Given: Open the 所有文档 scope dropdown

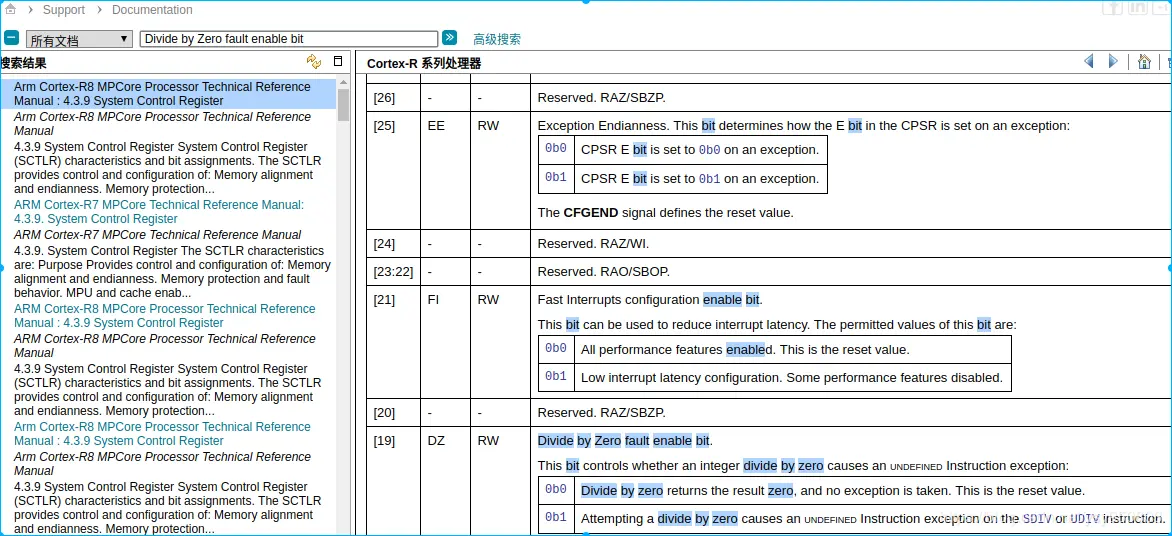Looking at the screenshot, I should coord(79,40).
